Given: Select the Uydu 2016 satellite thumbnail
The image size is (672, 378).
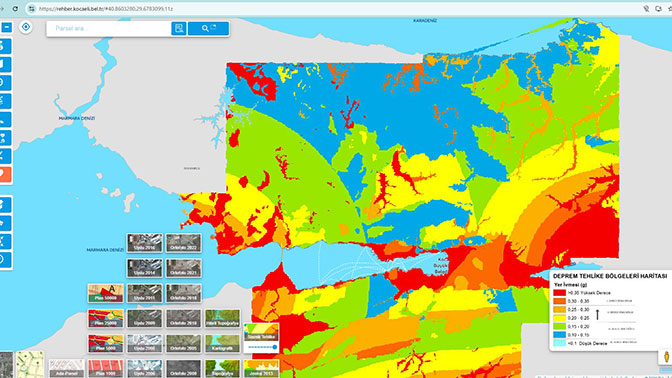Looking at the screenshot, I should (144, 243).
